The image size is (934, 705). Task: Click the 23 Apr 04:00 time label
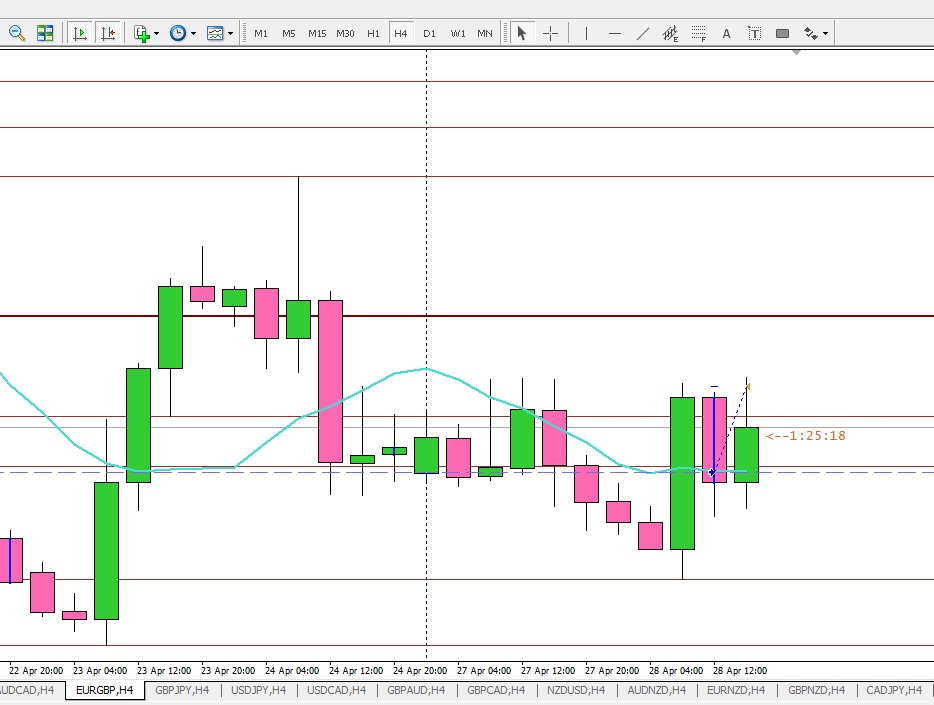(x=100, y=670)
